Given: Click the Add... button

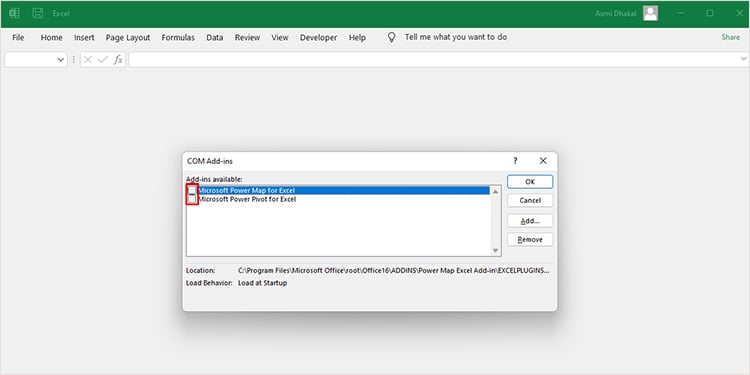Looking at the screenshot, I should pyautogui.click(x=530, y=221).
